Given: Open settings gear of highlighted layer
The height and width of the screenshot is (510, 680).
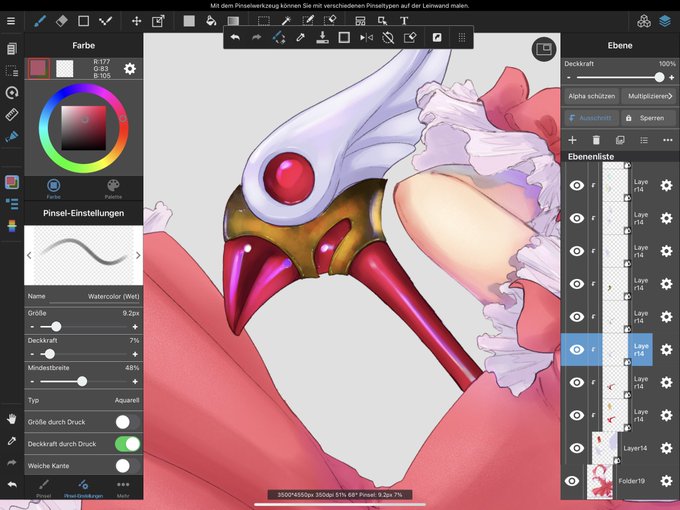Looking at the screenshot, I should pos(666,350).
